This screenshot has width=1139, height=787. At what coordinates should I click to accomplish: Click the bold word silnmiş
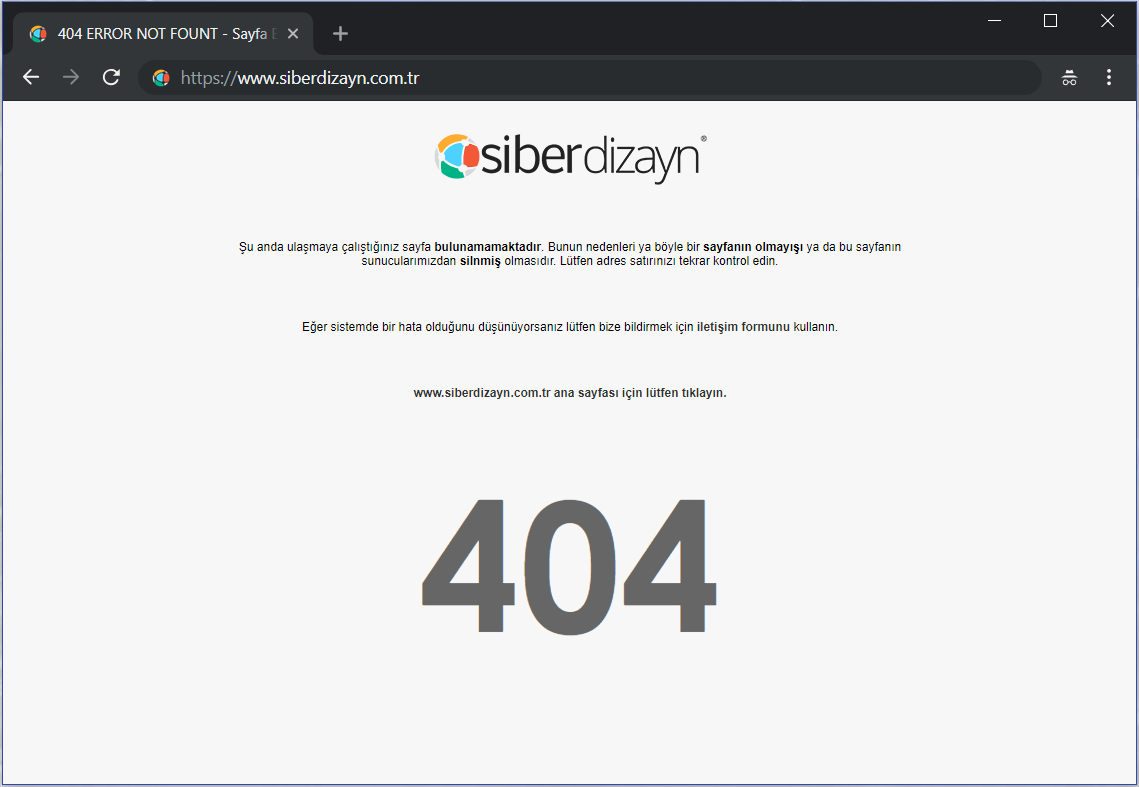tap(480, 261)
